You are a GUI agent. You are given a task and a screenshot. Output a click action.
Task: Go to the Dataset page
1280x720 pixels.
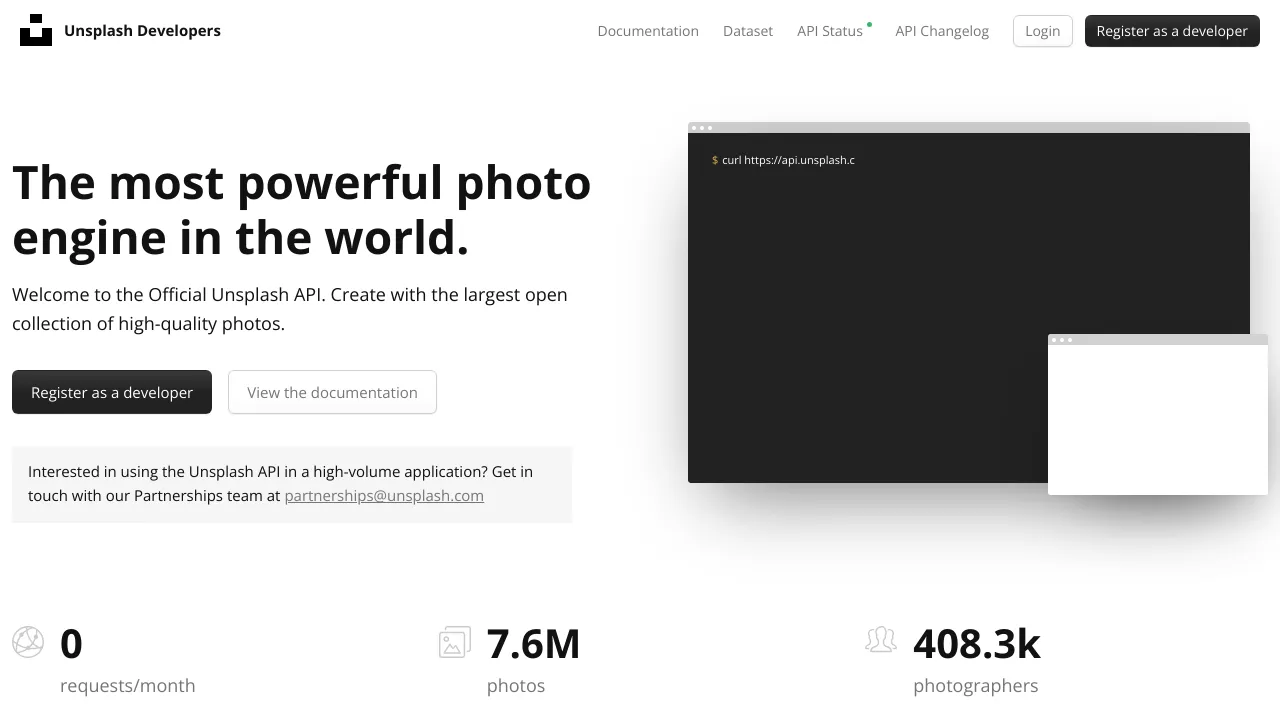748,31
